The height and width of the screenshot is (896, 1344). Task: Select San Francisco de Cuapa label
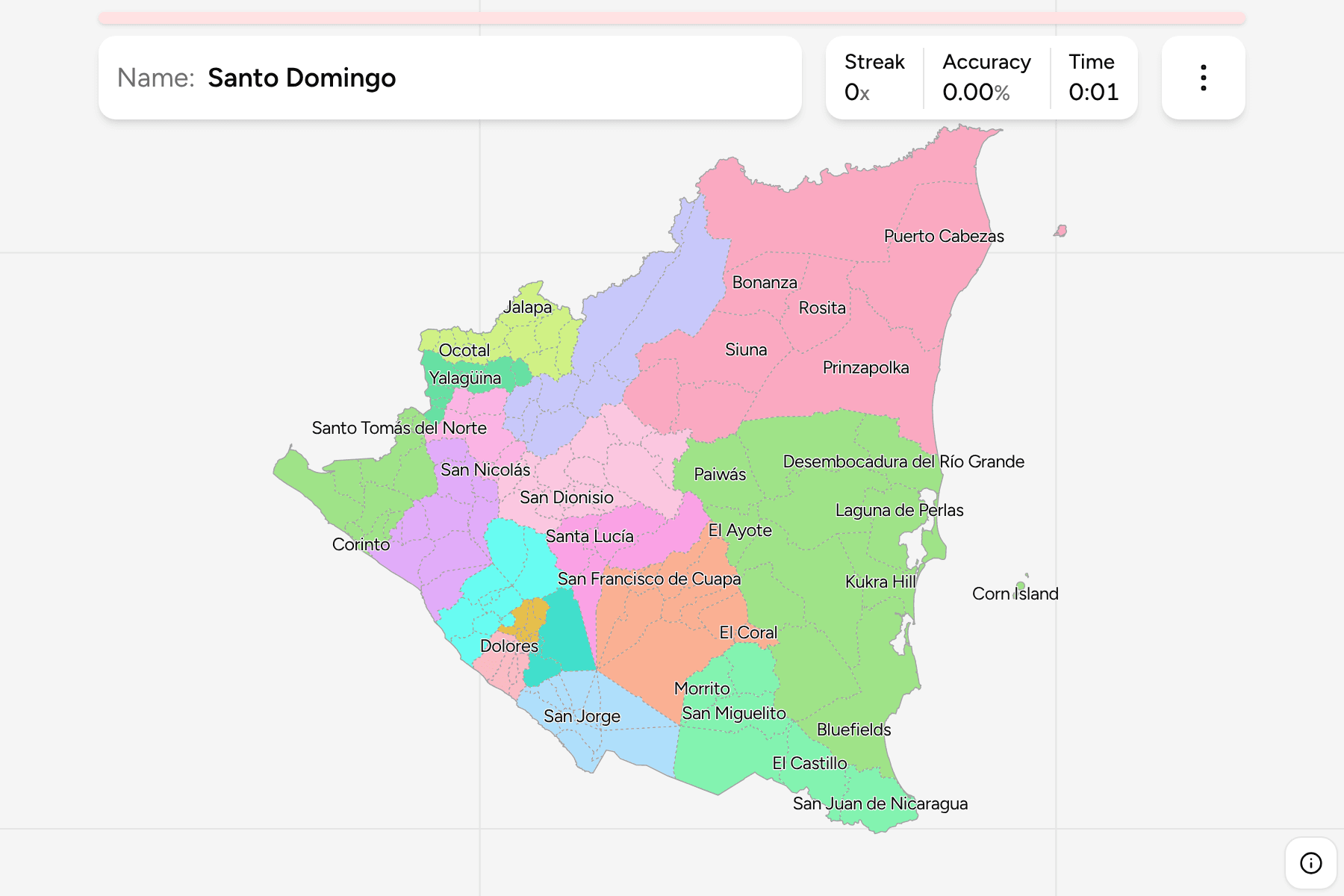(x=649, y=579)
